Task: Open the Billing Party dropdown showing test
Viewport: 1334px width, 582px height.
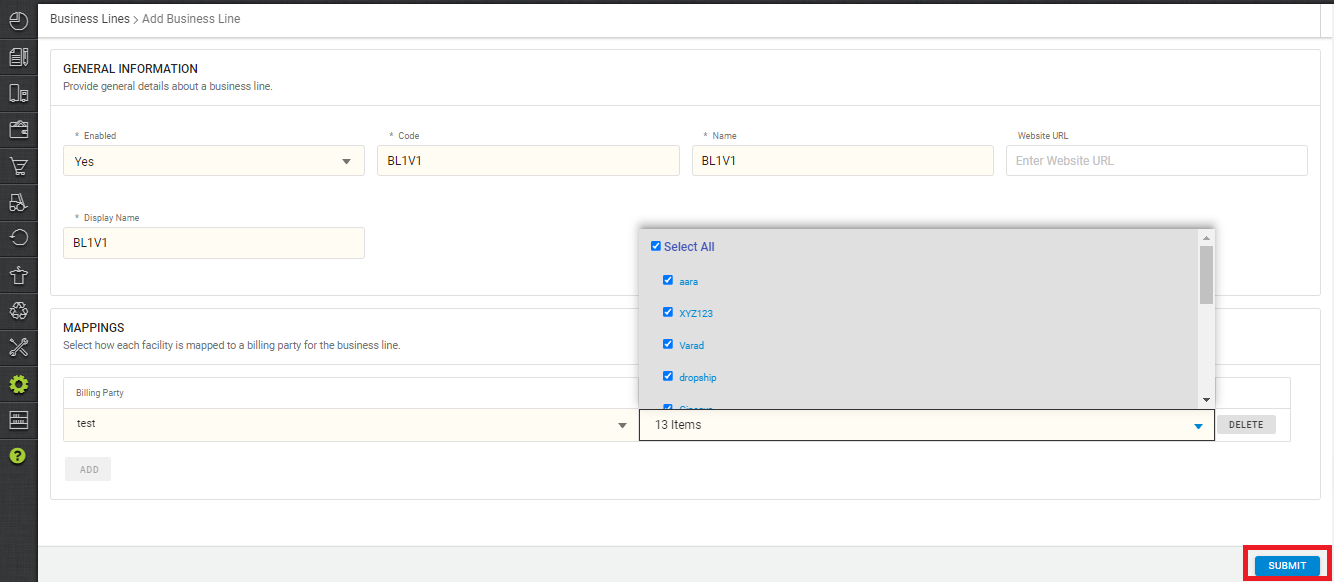Action: tap(350, 425)
